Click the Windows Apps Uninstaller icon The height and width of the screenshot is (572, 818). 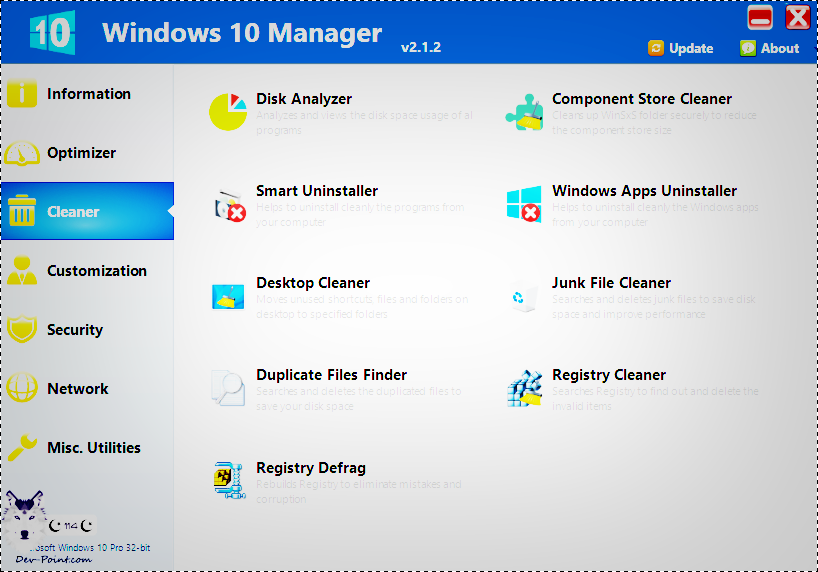pyautogui.click(x=523, y=204)
